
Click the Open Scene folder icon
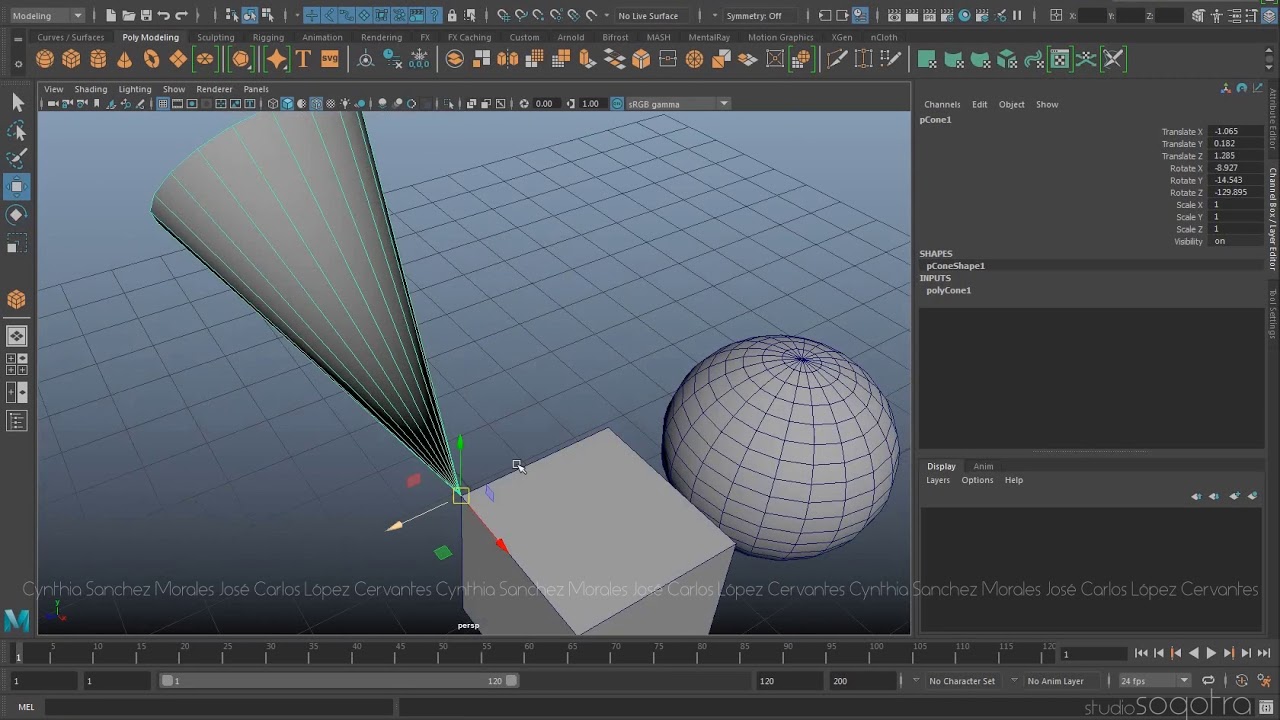coord(128,15)
